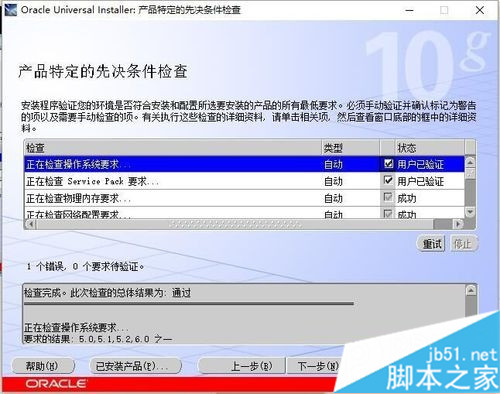Click left arrow of table horizontal scrollbar

tap(30, 224)
